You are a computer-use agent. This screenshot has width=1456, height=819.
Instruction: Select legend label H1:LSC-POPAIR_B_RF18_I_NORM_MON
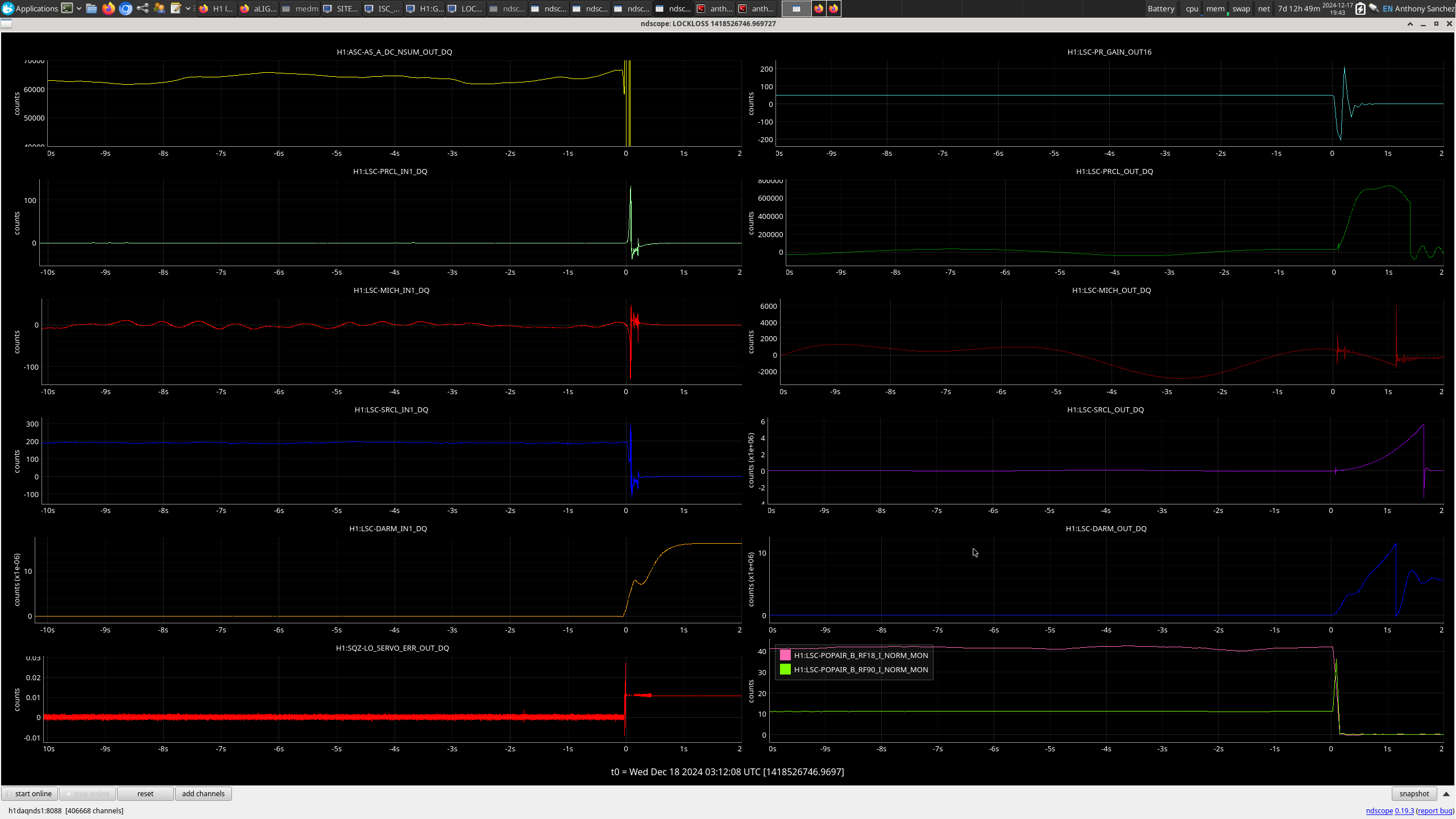pos(861,655)
